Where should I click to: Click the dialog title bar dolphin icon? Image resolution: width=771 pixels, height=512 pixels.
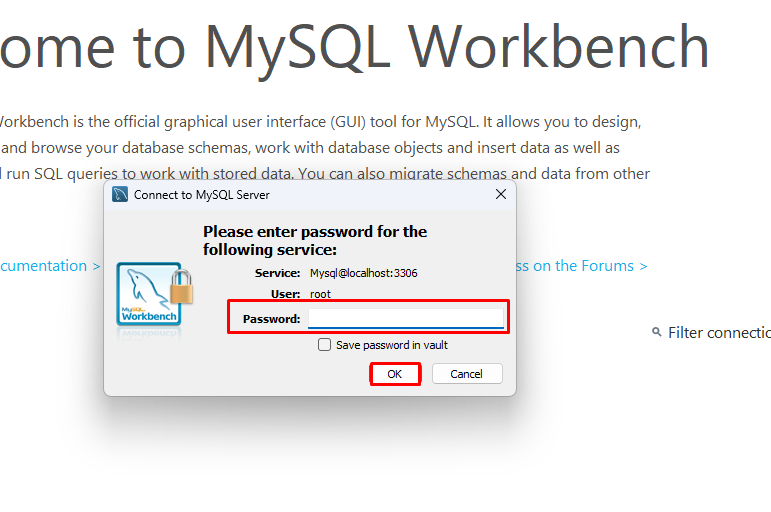[x=120, y=194]
